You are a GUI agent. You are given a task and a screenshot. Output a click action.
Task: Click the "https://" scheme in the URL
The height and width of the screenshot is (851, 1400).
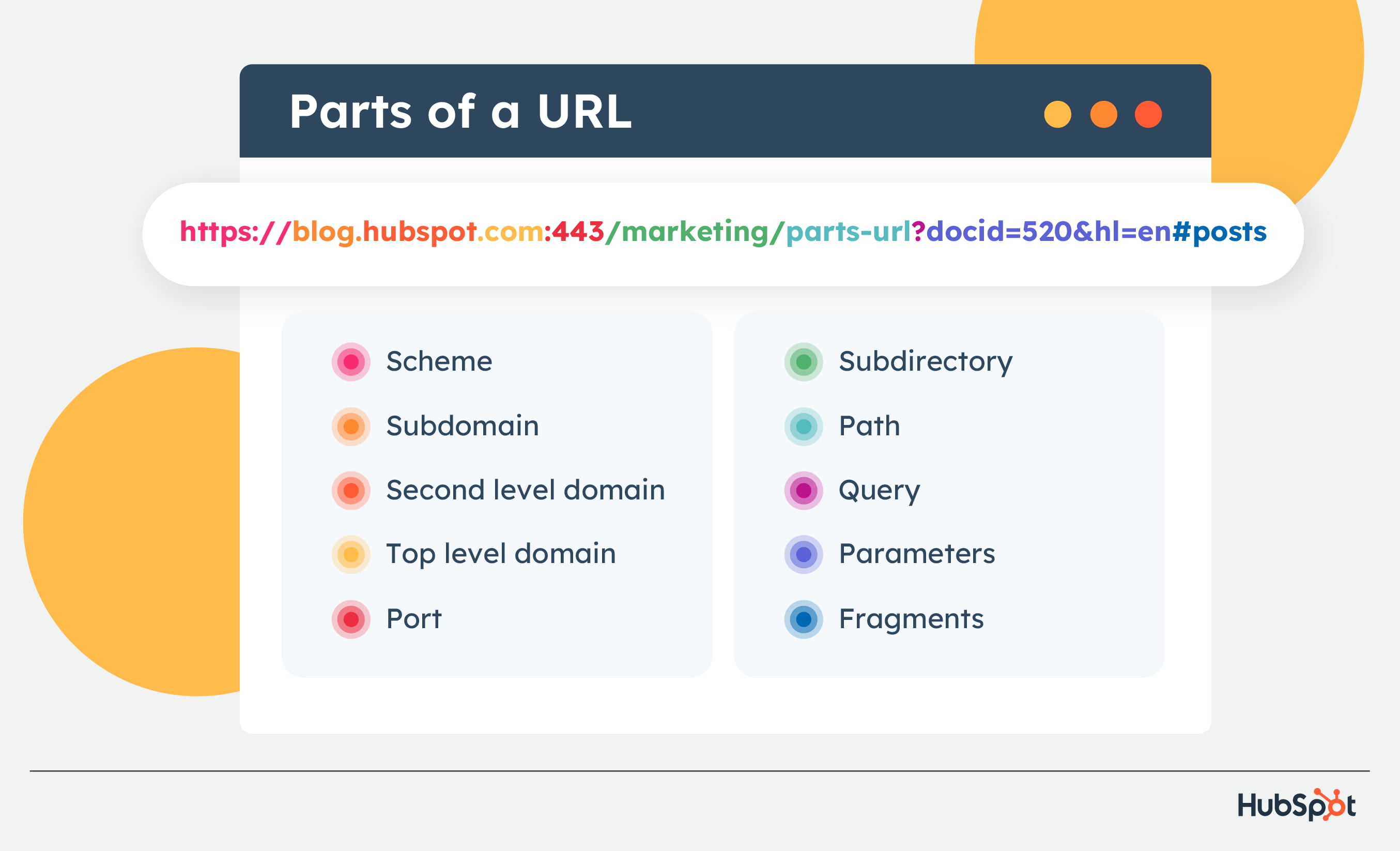tap(235, 232)
